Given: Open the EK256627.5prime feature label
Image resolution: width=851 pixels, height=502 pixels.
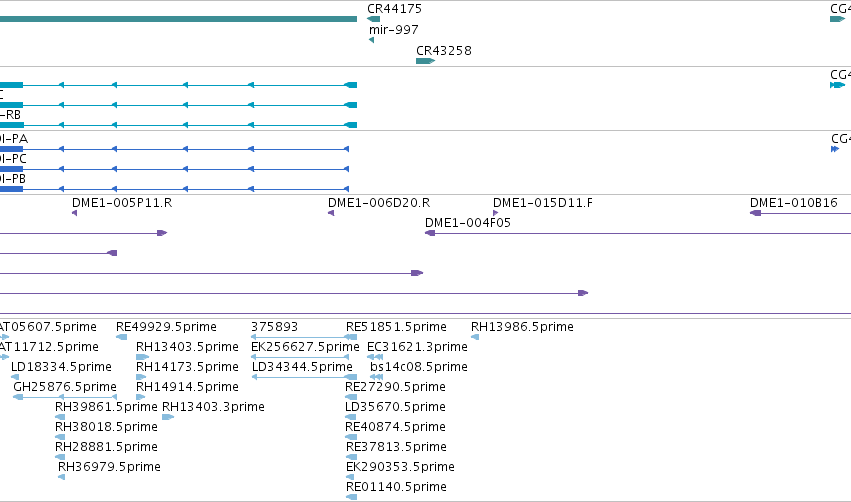Looking at the screenshot, I should (x=305, y=347).
